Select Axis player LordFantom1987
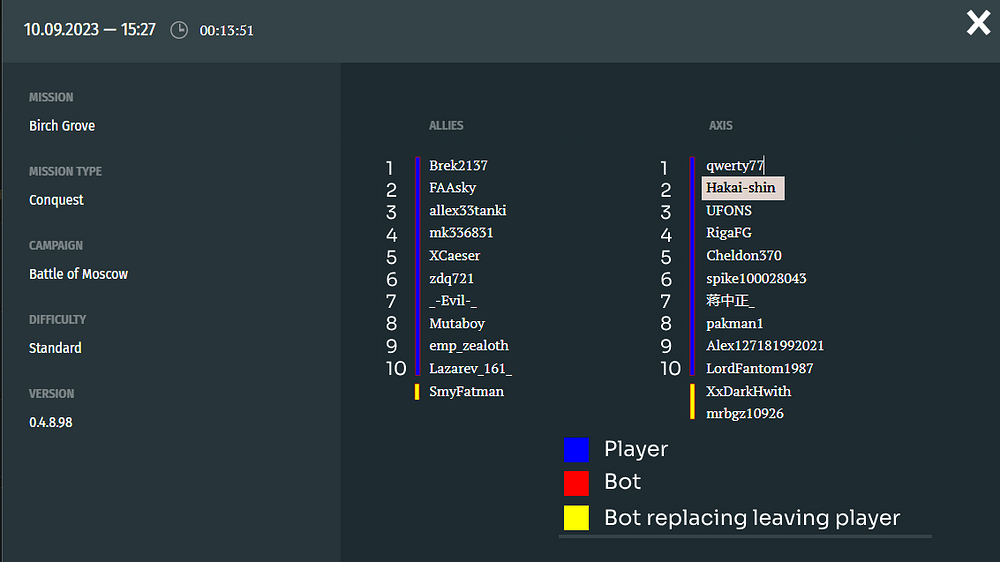The image size is (1000, 562). click(x=759, y=369)
